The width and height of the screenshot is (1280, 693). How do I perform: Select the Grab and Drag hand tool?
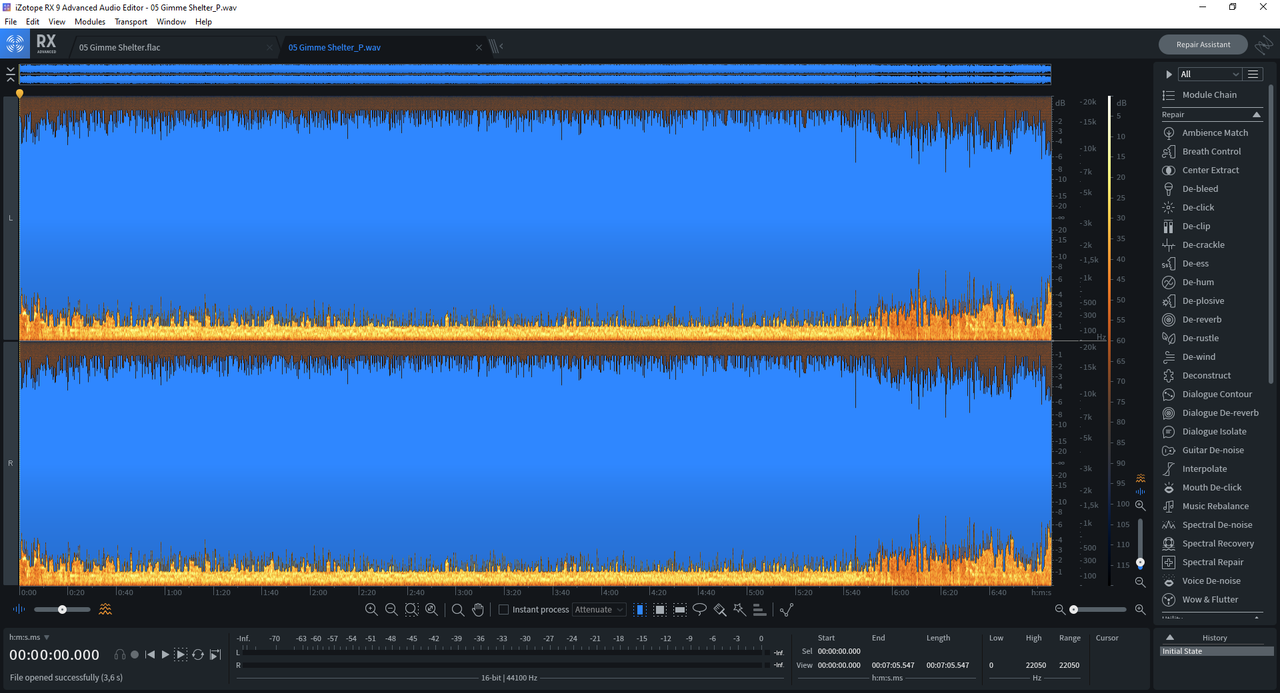pyautogui.click(x=478, y=609)
